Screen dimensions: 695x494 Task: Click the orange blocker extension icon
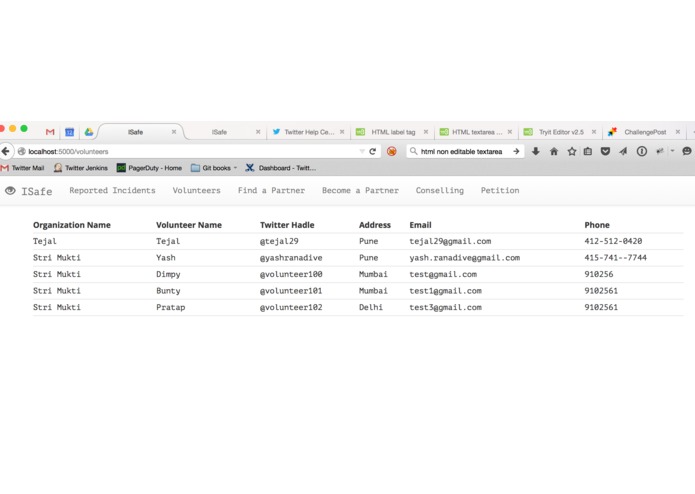[x=392, y=152]
